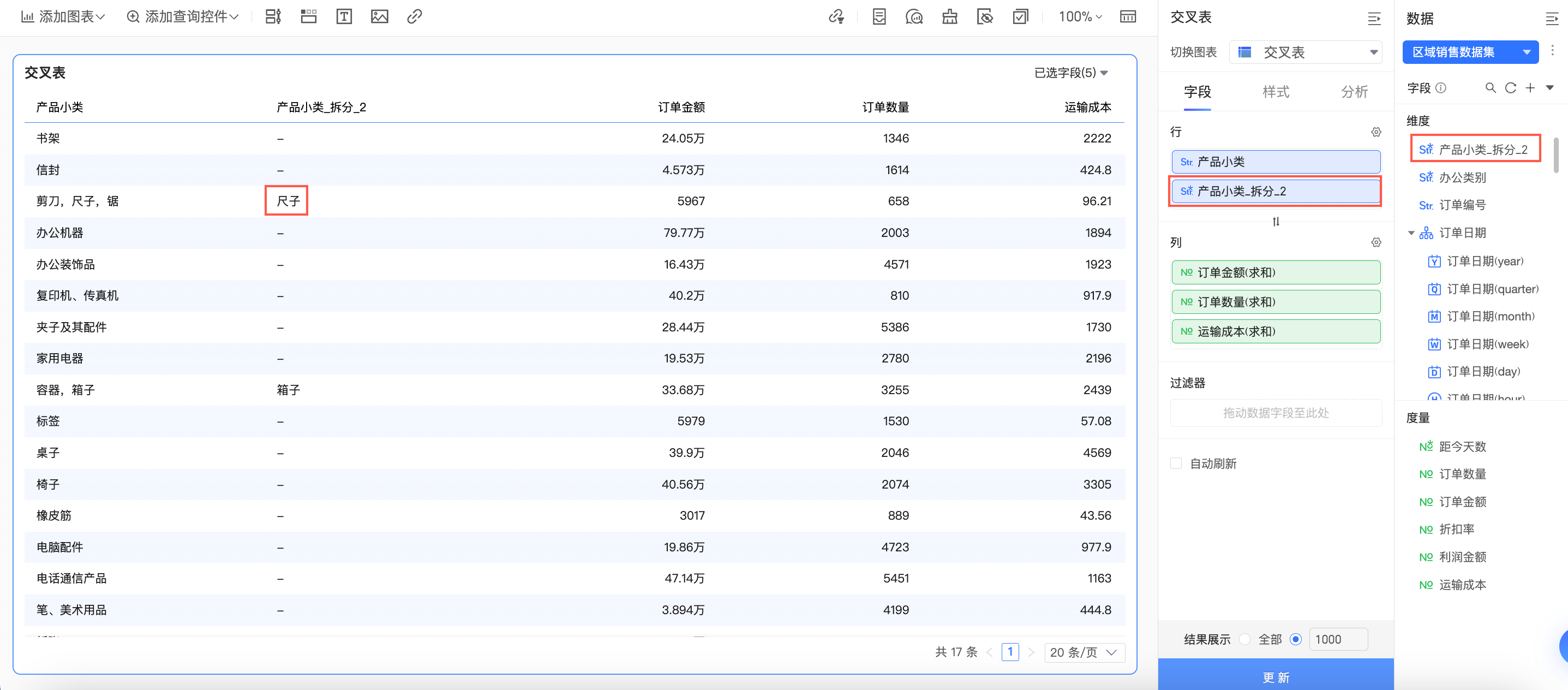The height and width of the screenshot is (690, 1568).
Task: Open row settings gear icon
Action: pyautogui.click(x=1375, y=132)
